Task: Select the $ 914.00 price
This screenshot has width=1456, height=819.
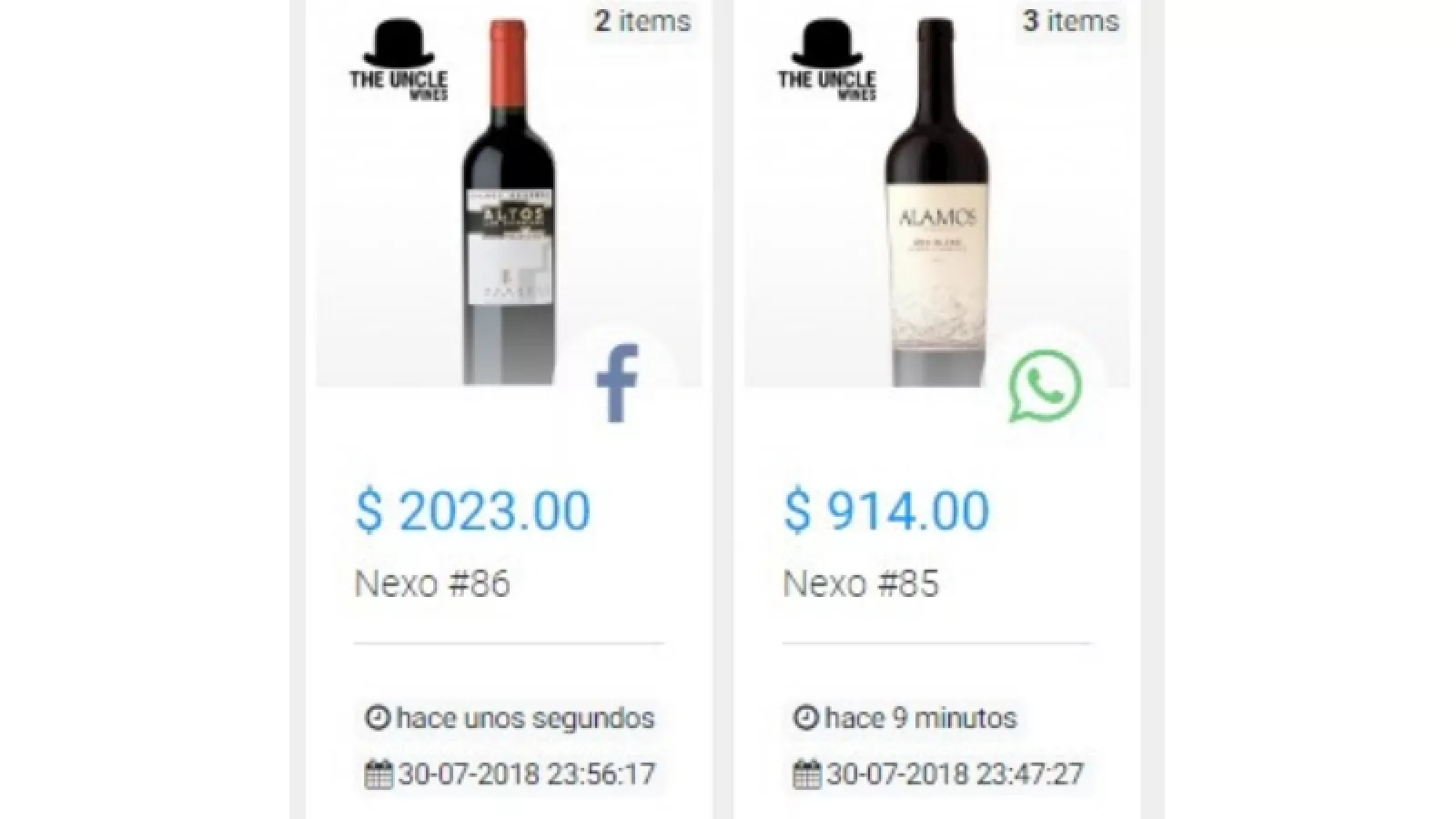Action: (x=886, y=511)
